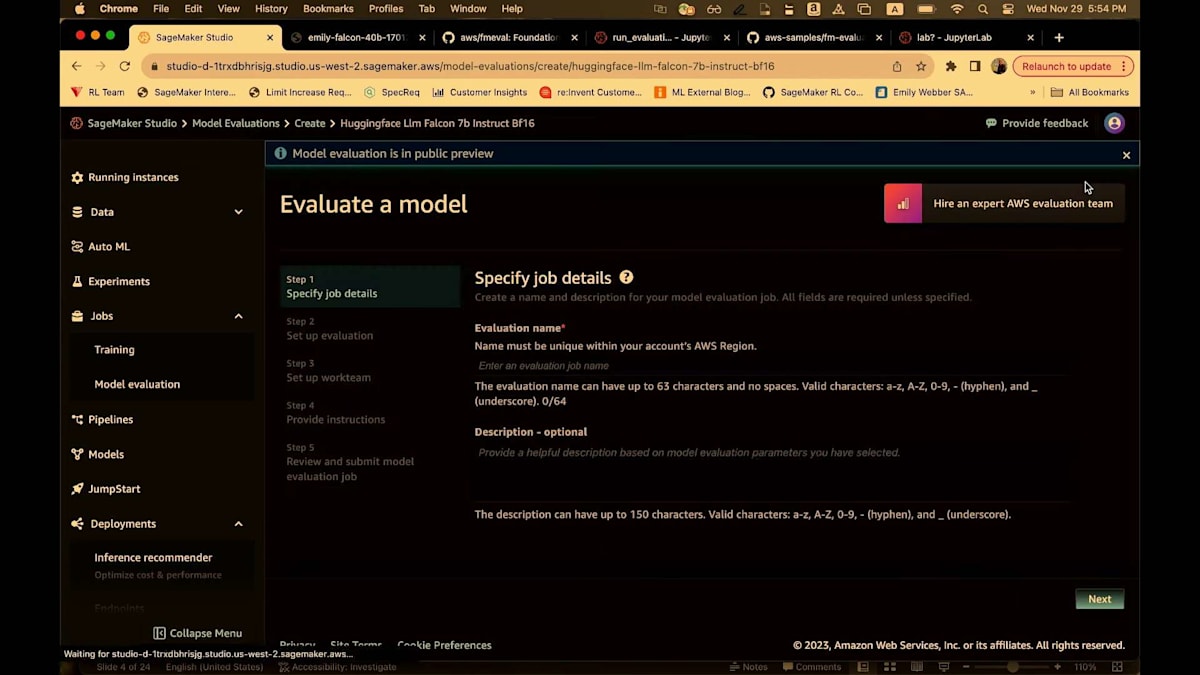Open the Chrome File menu
The image size is (1200, 675).
161,9
